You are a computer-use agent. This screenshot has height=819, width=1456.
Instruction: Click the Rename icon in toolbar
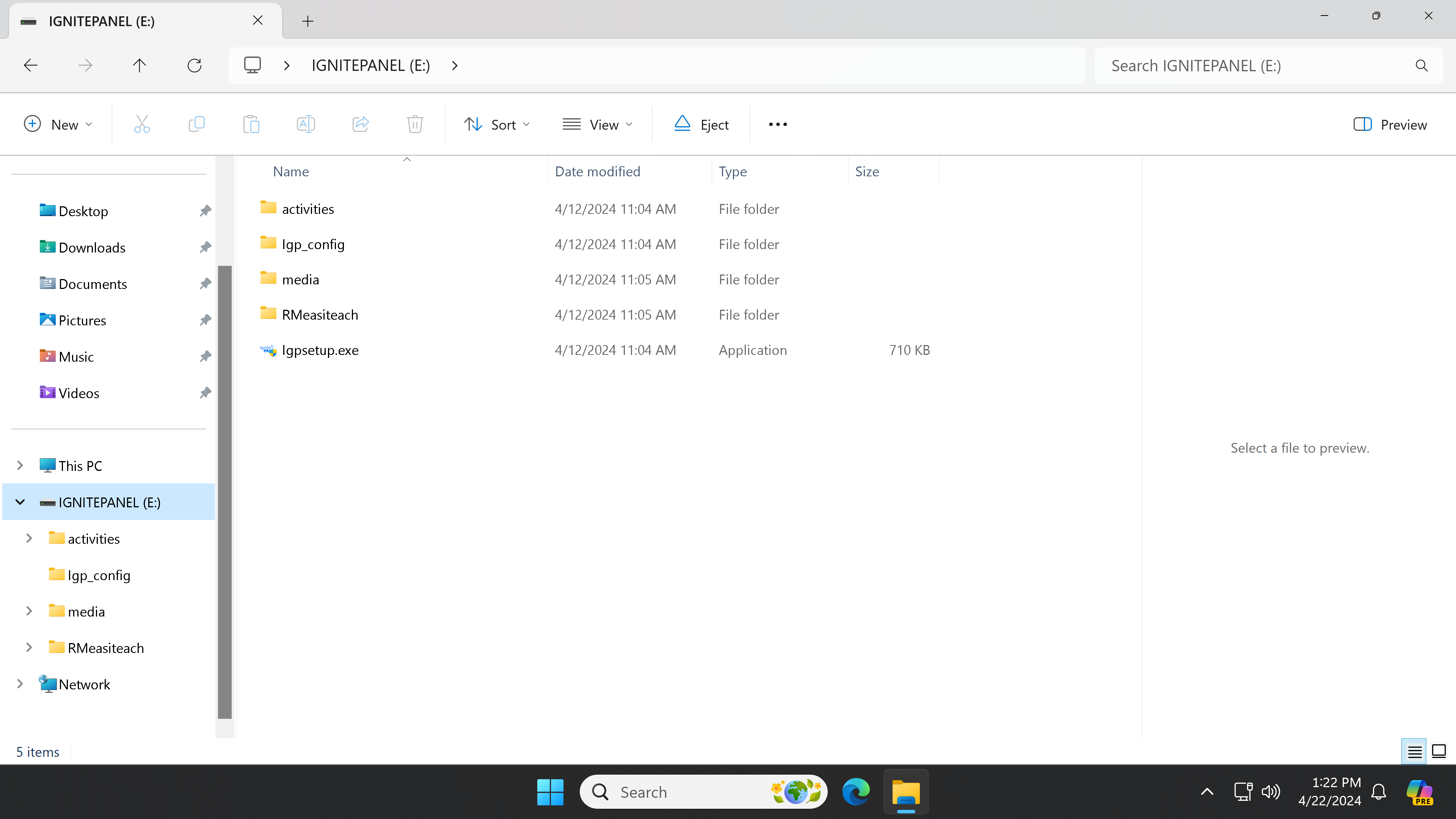[306, 124]
